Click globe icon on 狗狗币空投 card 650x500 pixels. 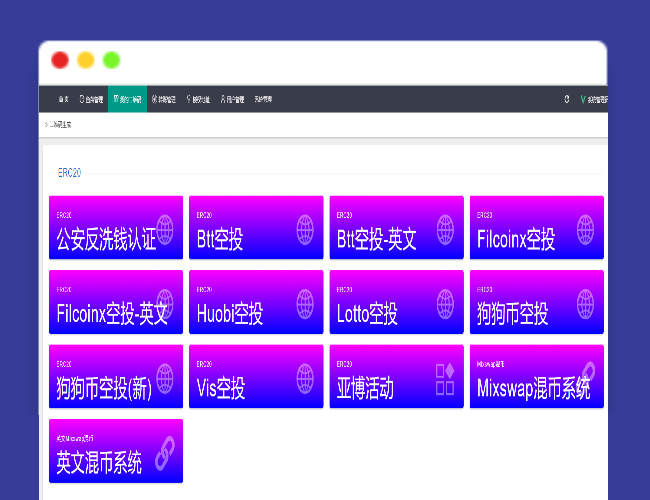[x=585, y=303]
